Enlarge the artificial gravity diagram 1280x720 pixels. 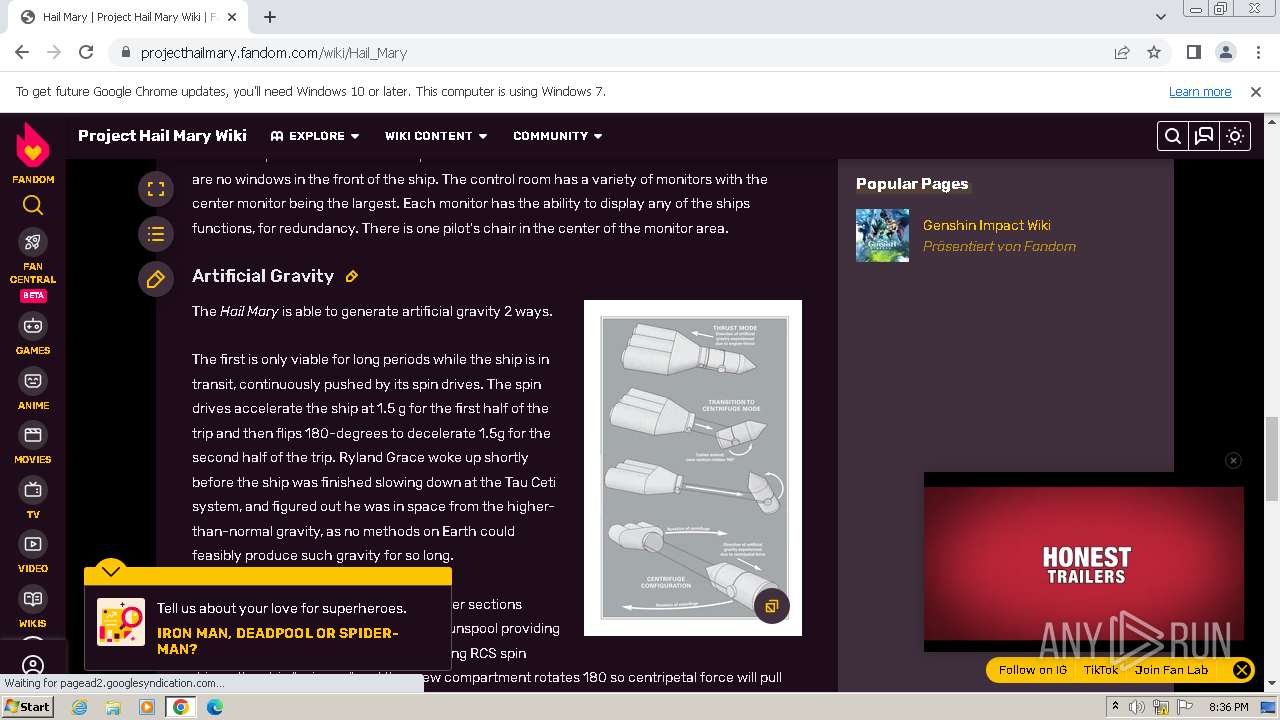(x=772, y=606)
